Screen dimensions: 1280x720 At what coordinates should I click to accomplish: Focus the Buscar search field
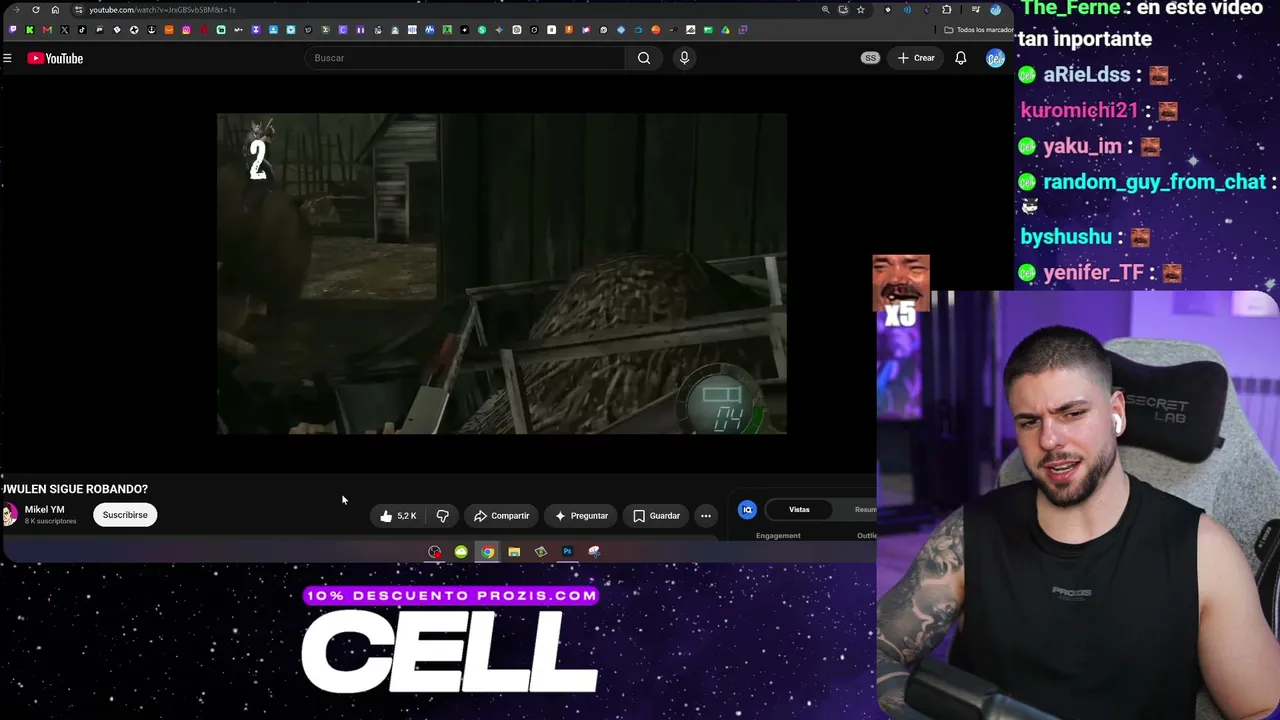point(465,58)
